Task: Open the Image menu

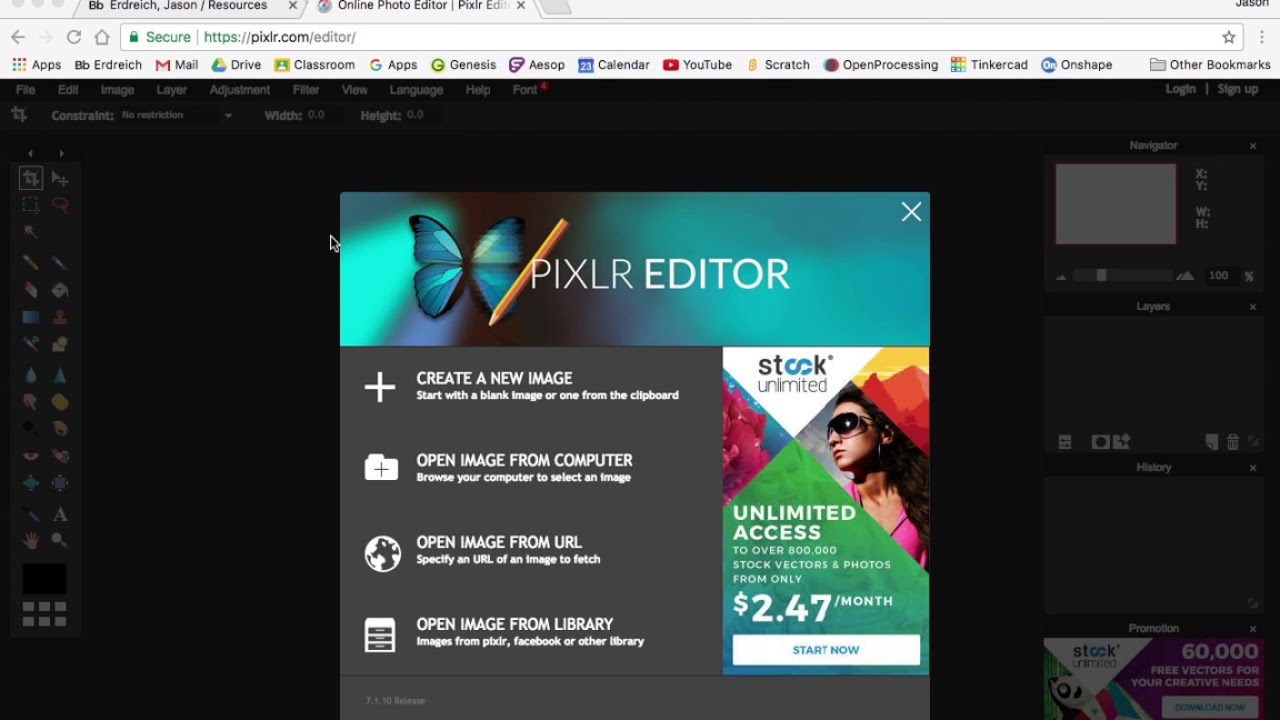Action: tap(117, 89)
